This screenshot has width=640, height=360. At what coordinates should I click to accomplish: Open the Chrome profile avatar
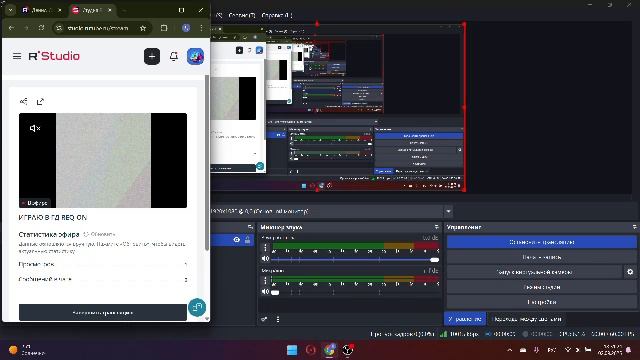186,28
